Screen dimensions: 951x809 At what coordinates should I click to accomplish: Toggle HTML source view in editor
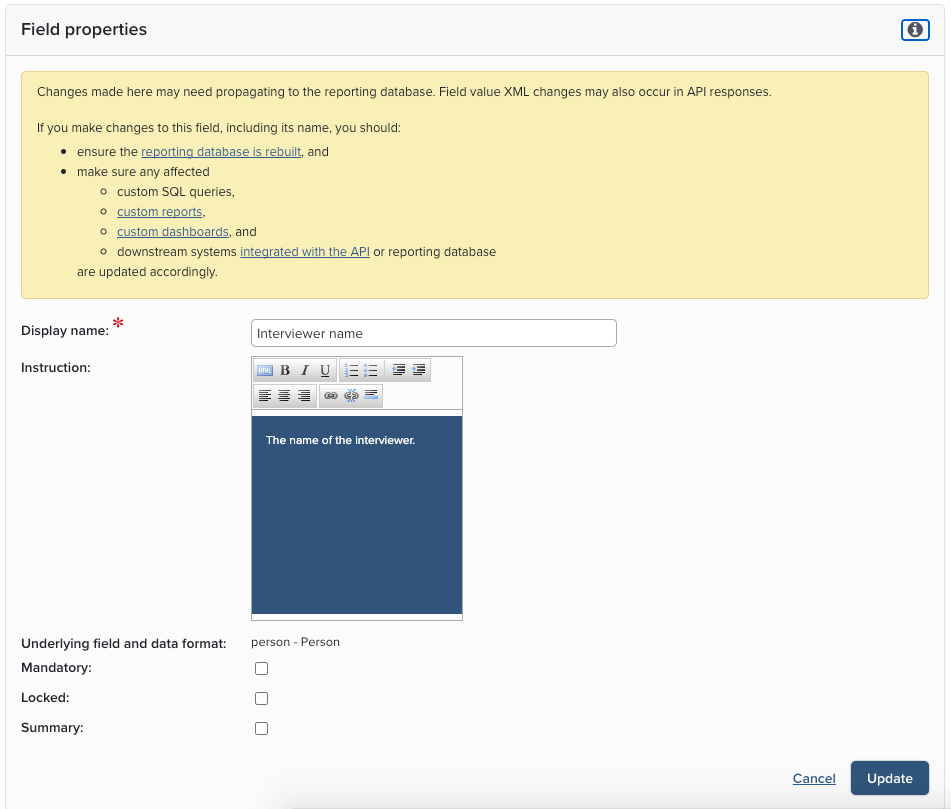pos(265,370)
